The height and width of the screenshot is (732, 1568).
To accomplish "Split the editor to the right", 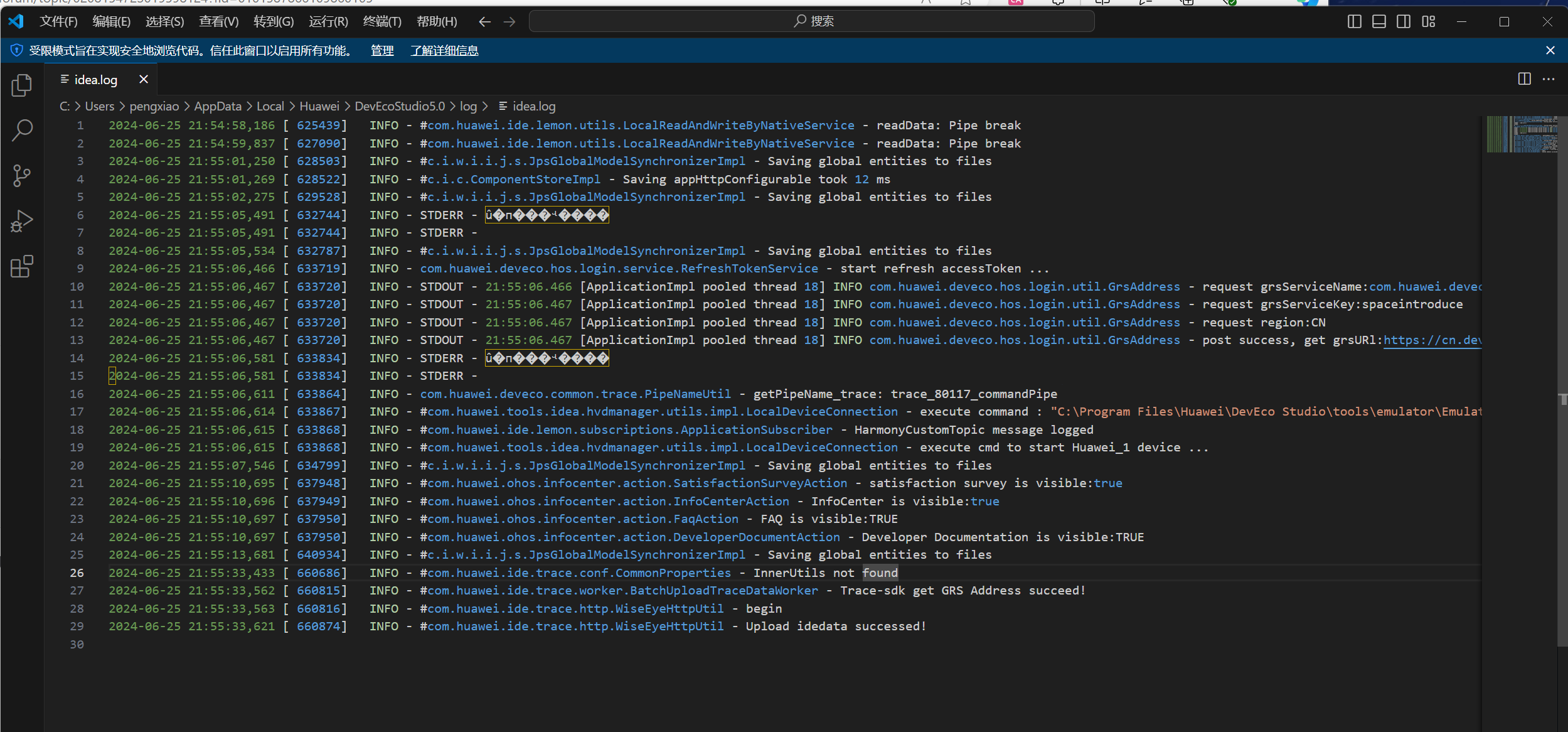I will (x=1525, y=78).
